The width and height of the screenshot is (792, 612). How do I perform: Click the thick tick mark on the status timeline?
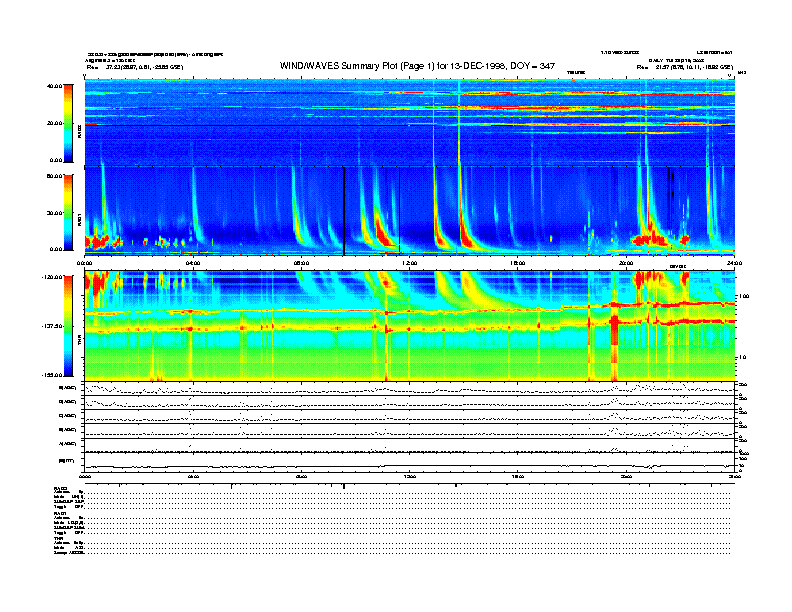point(344,486)
